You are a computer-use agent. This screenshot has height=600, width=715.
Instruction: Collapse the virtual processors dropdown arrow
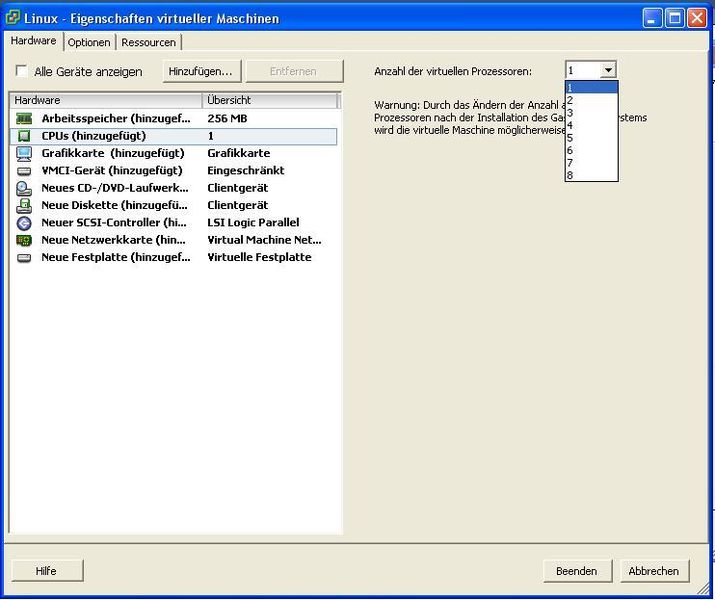click(x=608, y=71)
